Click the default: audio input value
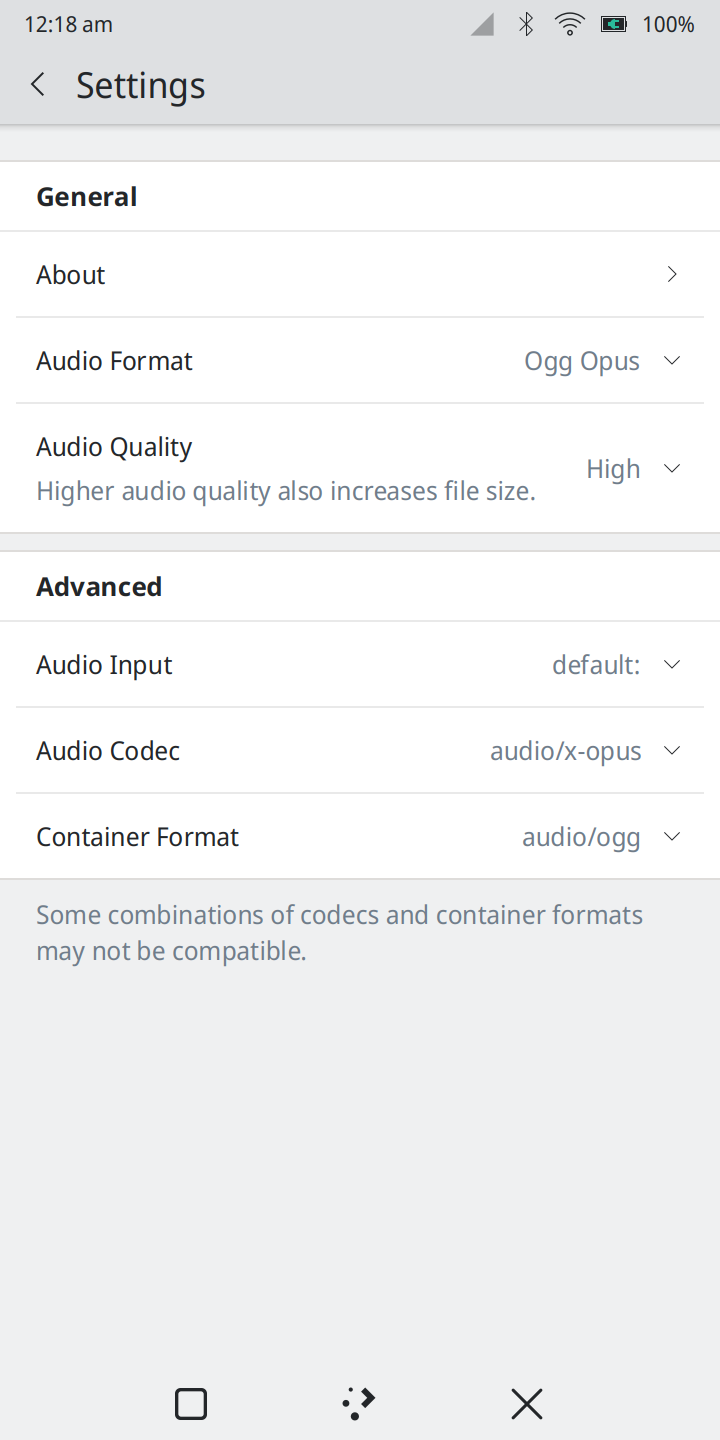 click(596, 665)
